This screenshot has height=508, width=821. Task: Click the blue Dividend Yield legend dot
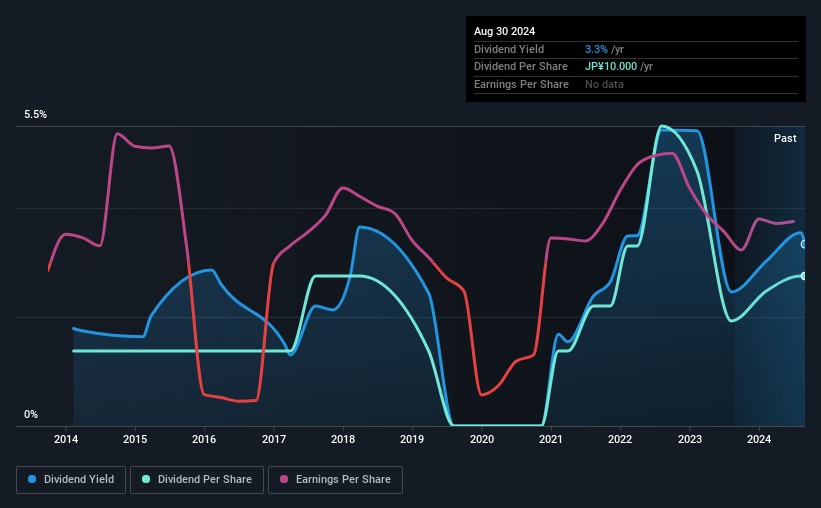point(32,479)
